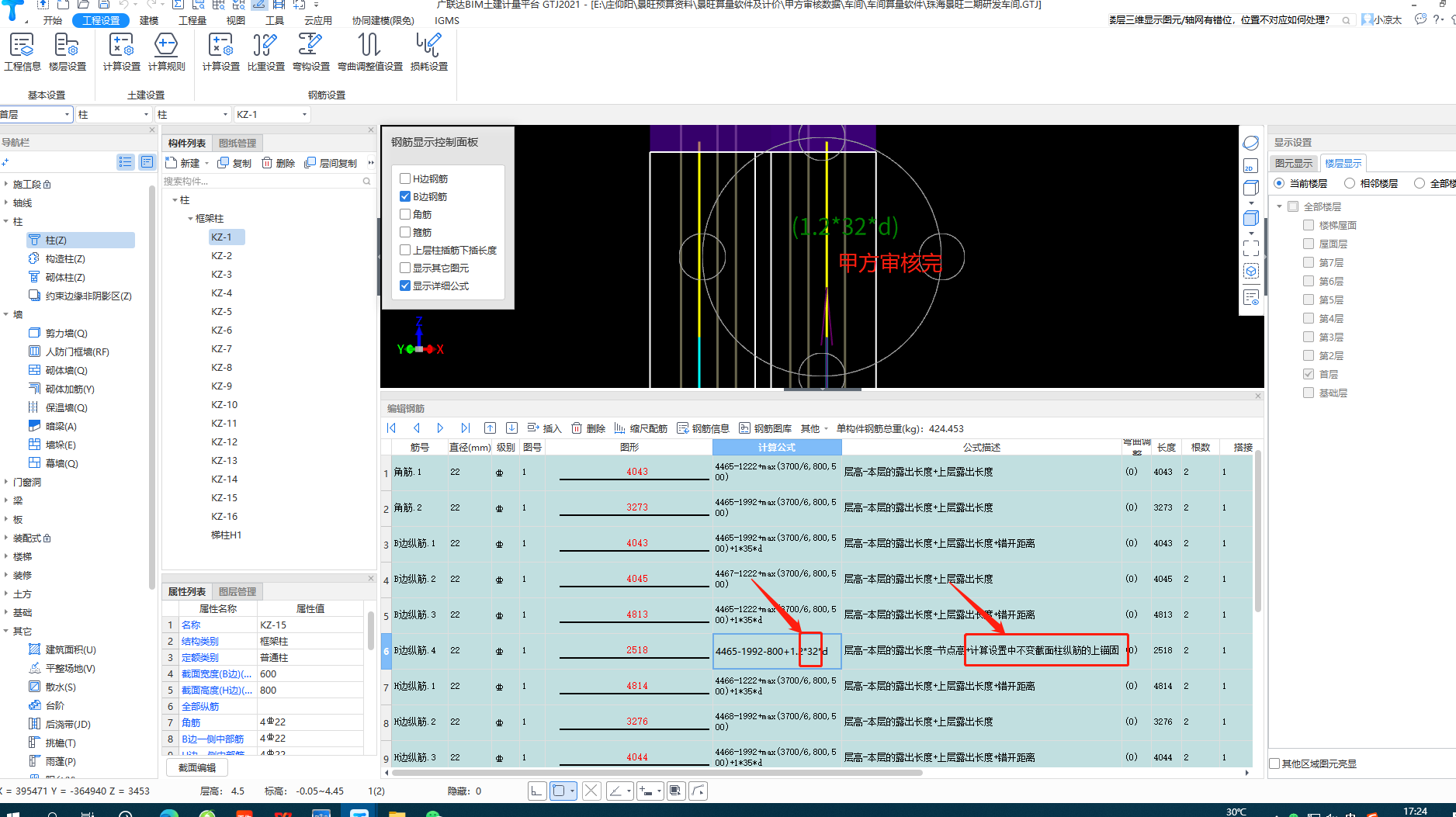Select 柱(Z) in navigation tree
This screenshot has height=817, width=1456.
click(80, 241)
